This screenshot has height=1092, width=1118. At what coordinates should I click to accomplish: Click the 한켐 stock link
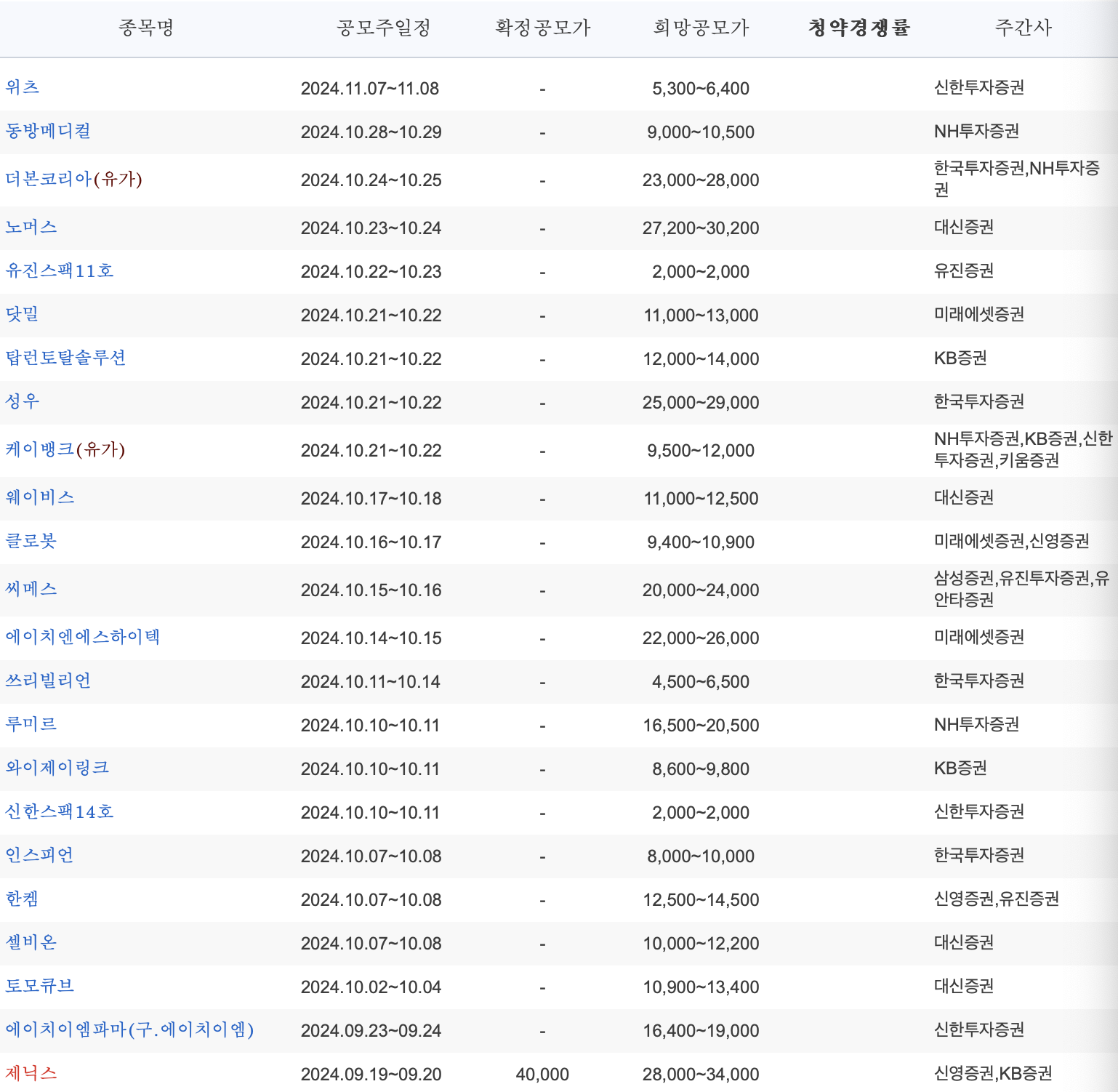[22, 899]
